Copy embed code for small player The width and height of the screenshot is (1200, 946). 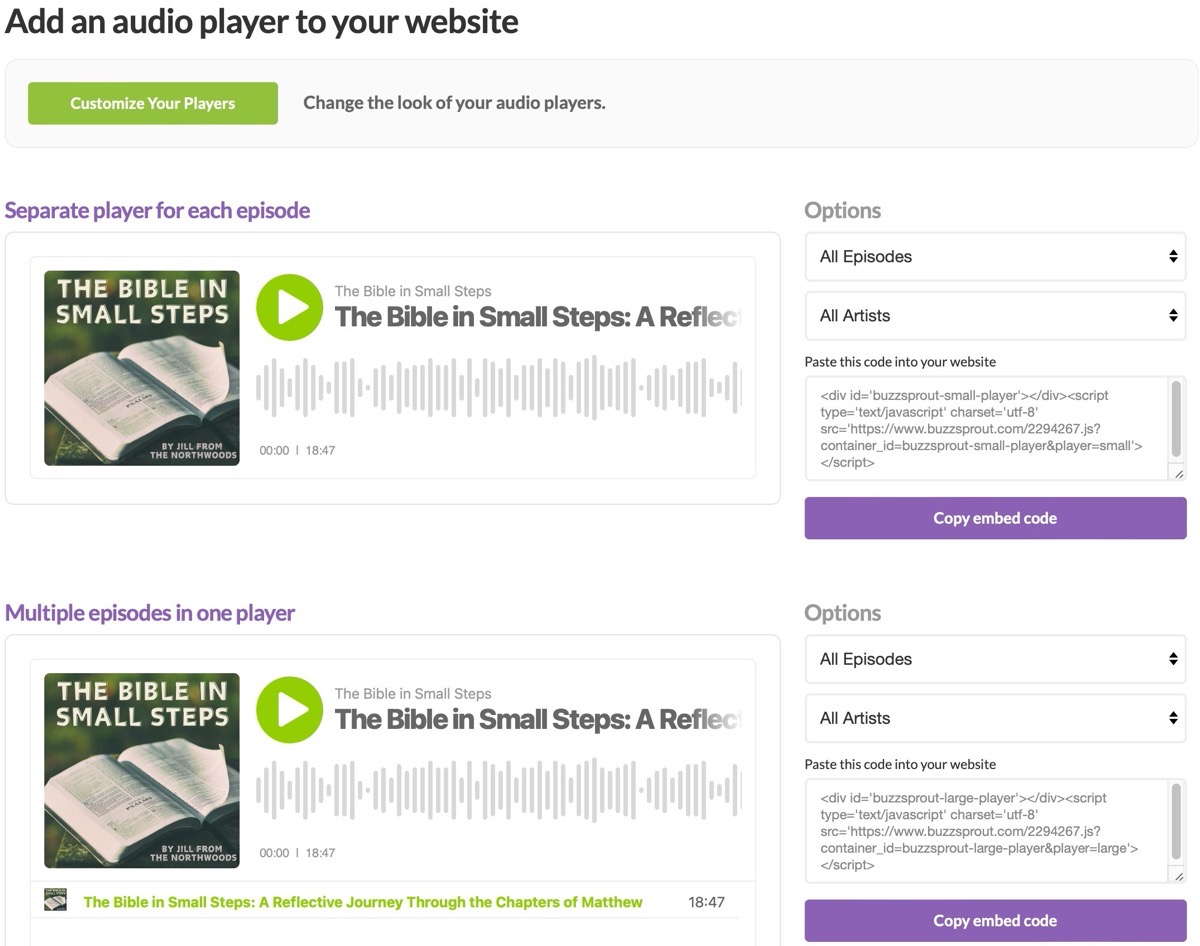click(995, 518)
